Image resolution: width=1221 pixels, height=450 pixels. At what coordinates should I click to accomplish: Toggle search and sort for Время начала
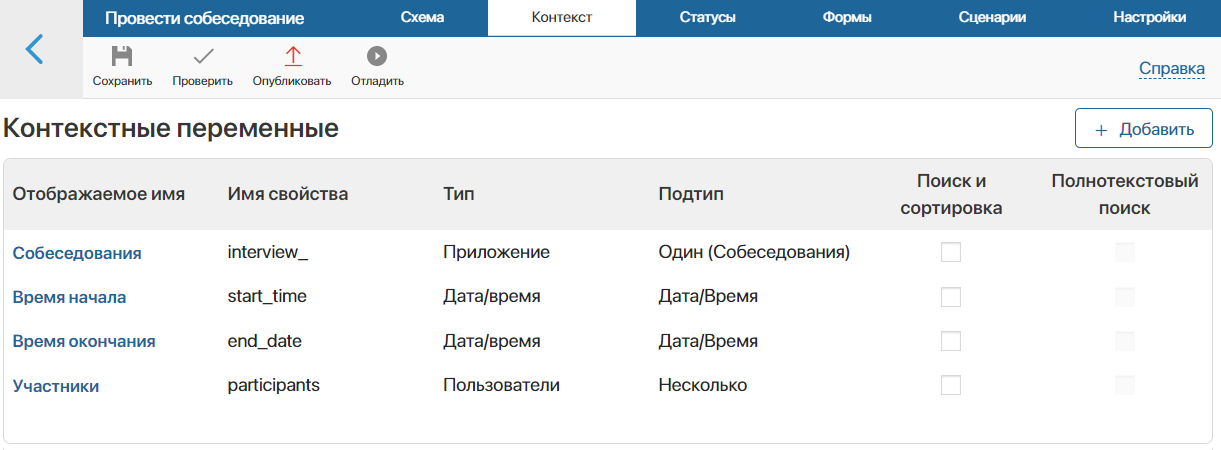951,297
